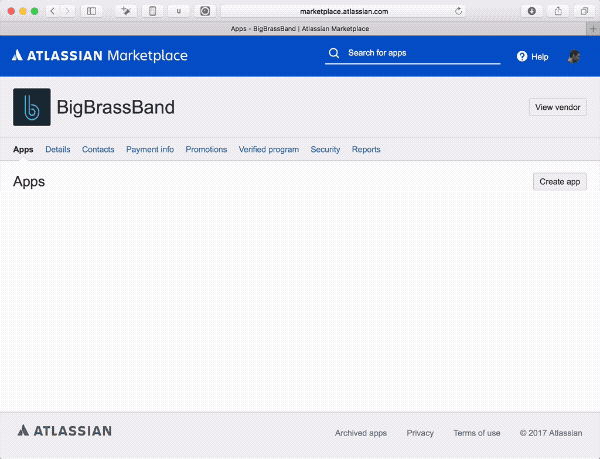Click the Share icon in Safari toolbar
The height and width of the screenshot is (459, 600).
pyautogui.click(x=558, y=11)
